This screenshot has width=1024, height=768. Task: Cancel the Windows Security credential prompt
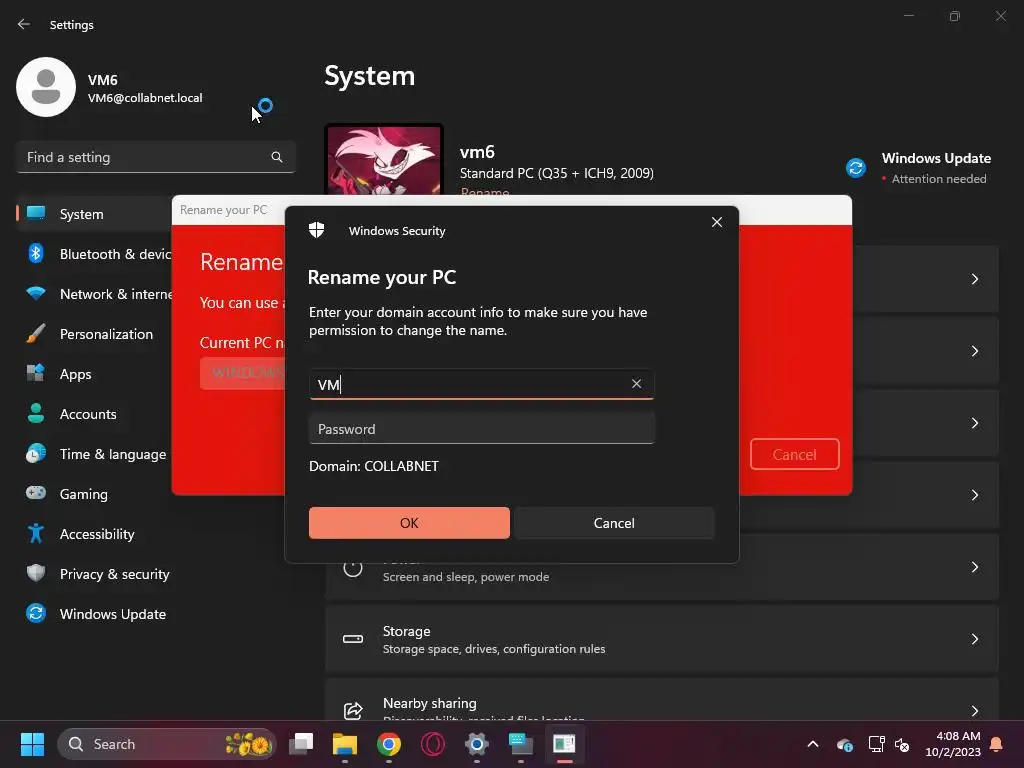[x=614, y=523]
